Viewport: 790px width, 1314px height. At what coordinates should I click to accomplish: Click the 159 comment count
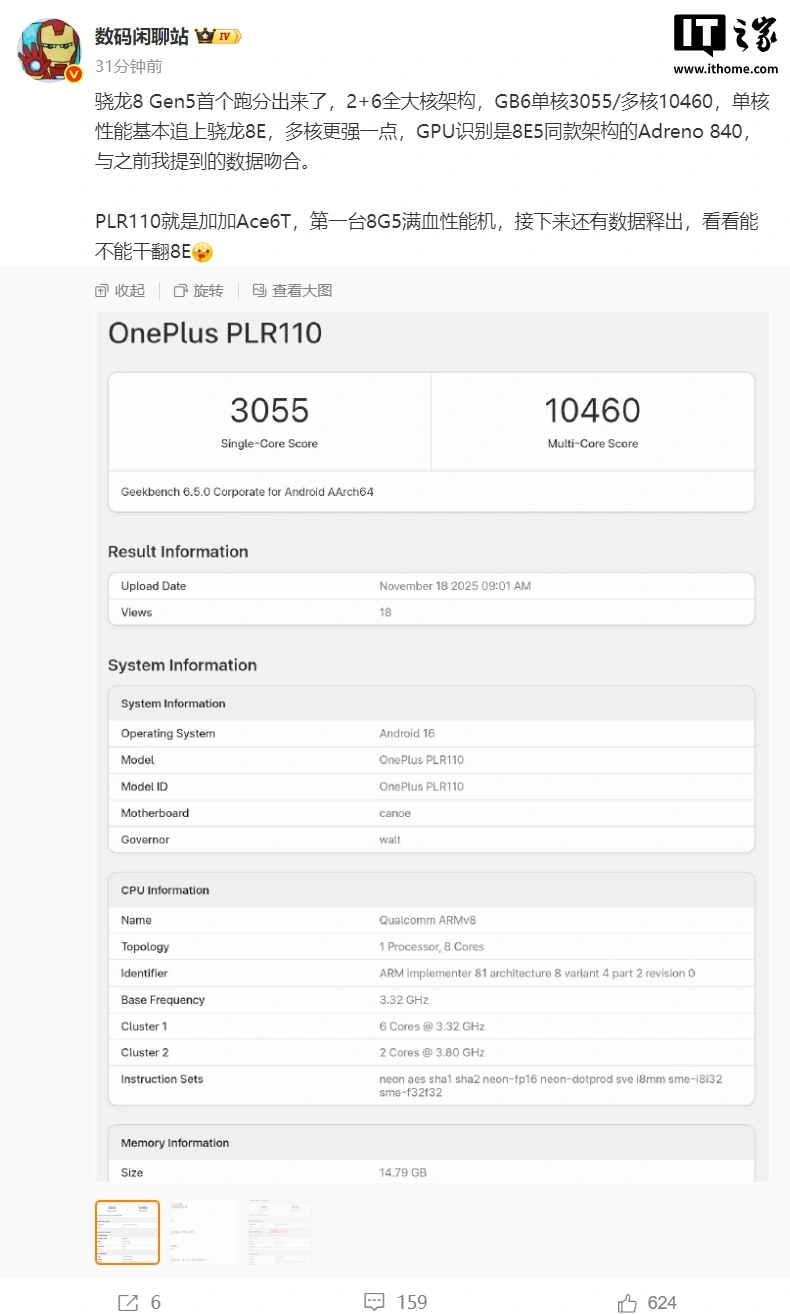tap(411, 1302)
